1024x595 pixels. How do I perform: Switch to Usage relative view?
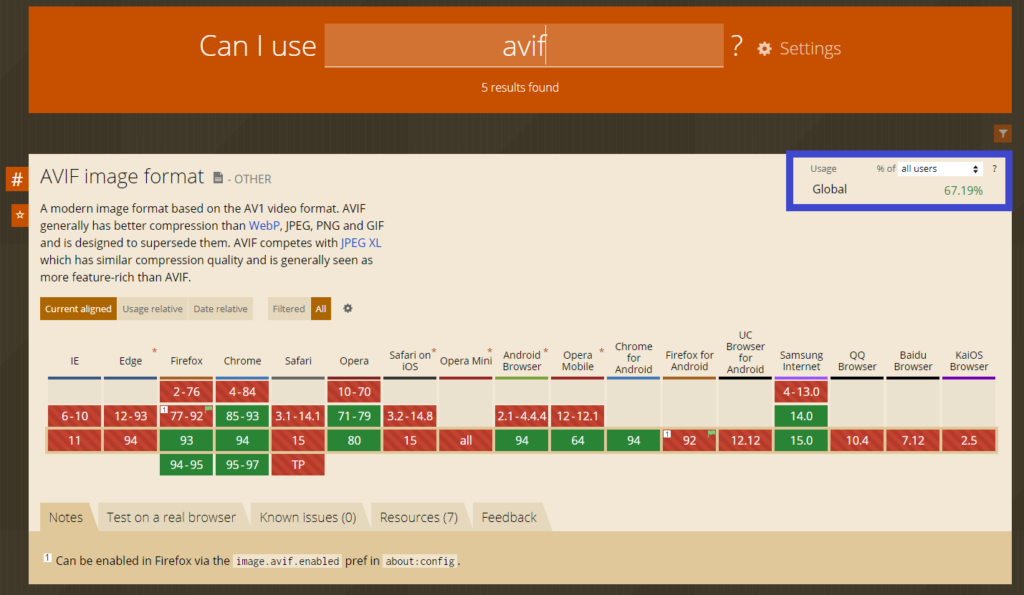[x=152, y=309]
